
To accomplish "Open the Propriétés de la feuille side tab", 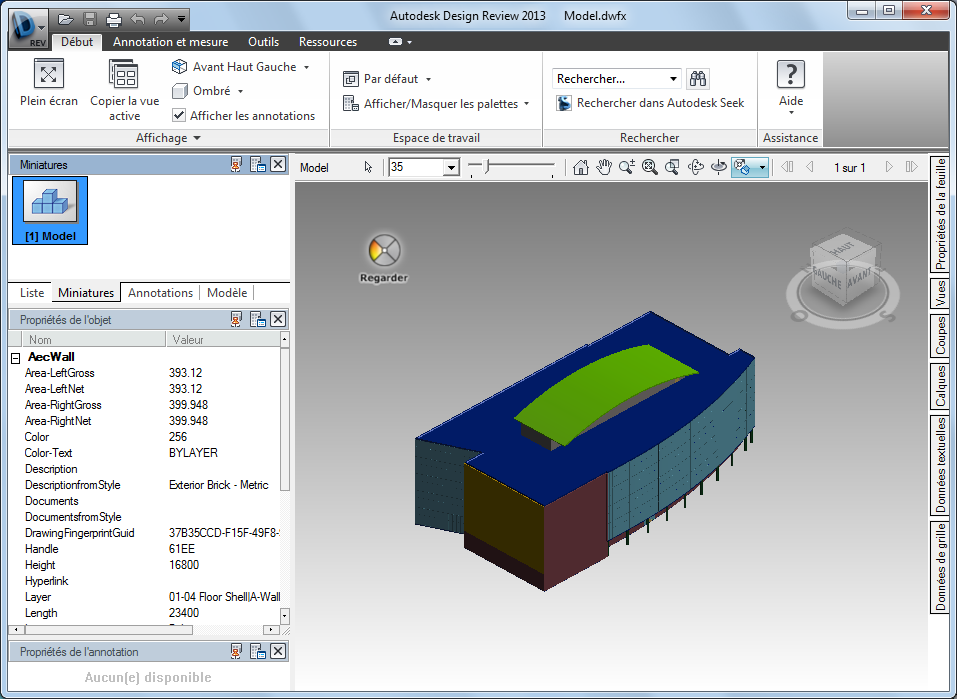I will 940,214.
